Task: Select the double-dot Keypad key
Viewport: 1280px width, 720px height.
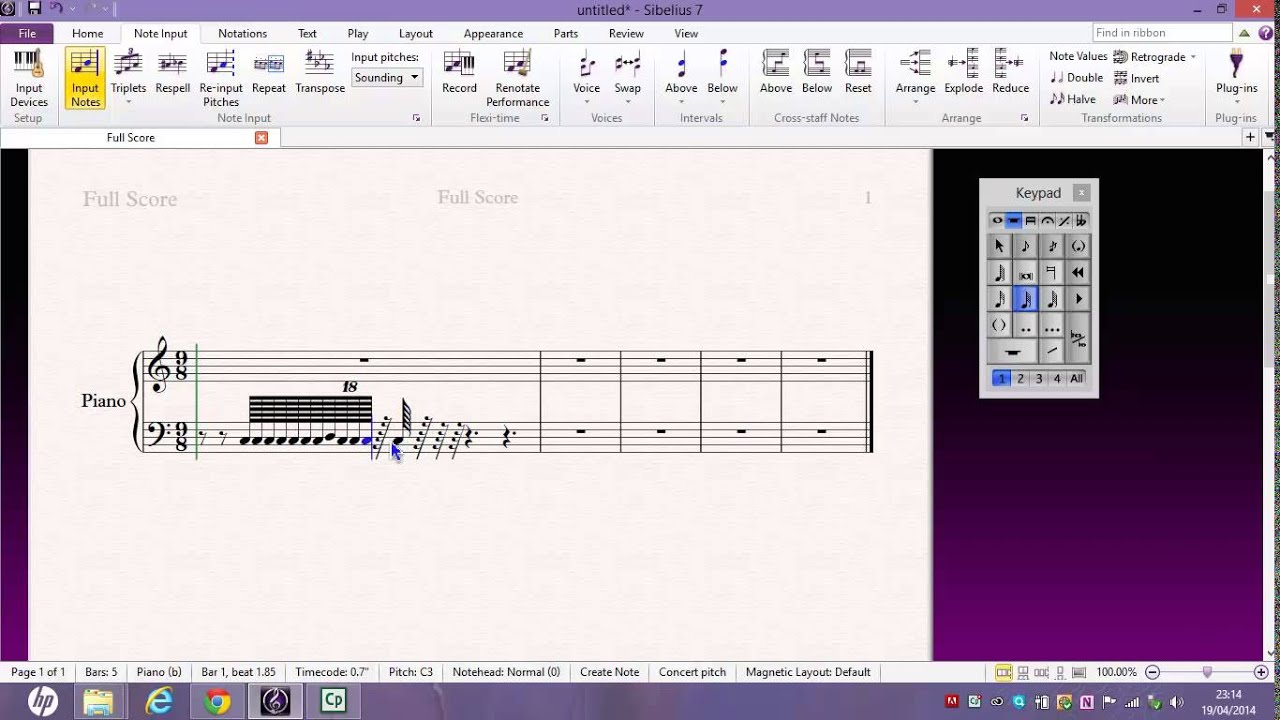Action: pos(1025,326)
